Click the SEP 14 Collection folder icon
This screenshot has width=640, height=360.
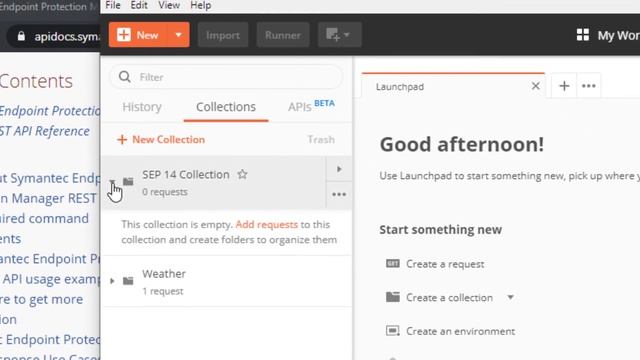[x=128, y=181]
